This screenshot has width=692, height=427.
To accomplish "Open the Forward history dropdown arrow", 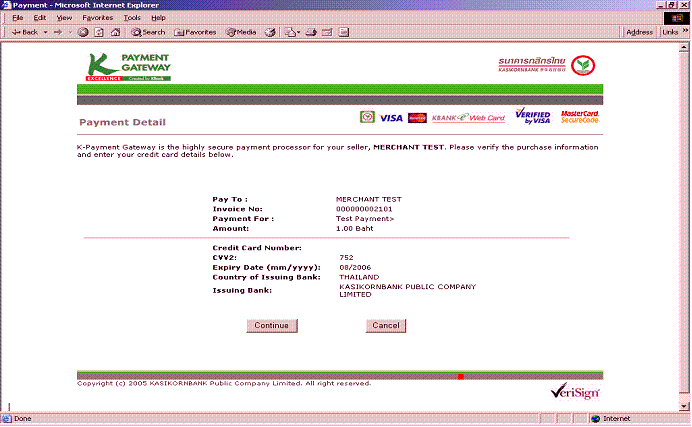I will pyautogui.click(x=70, y=32).
